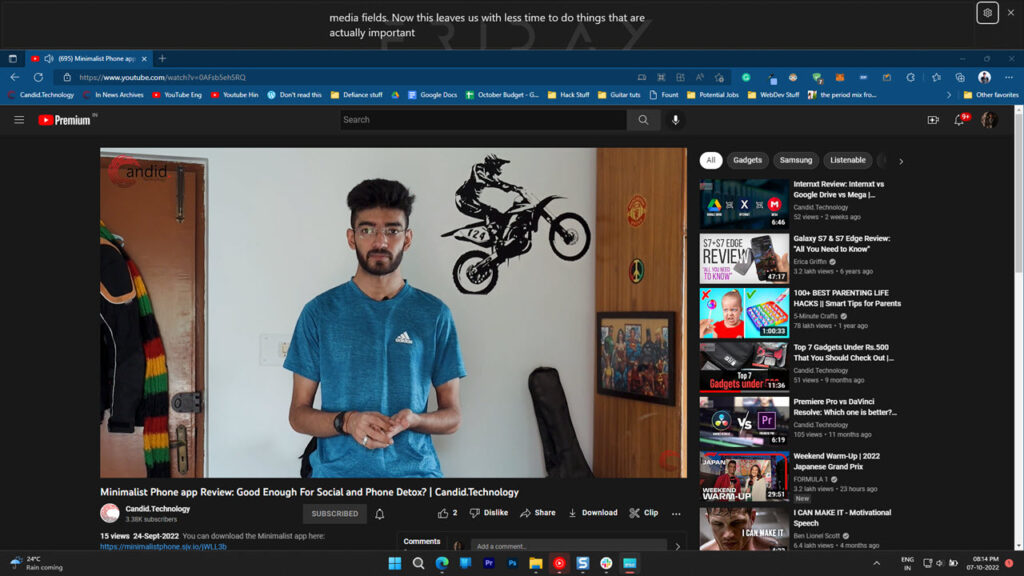
Task: Open Internxt Review video thumbnail
Action: (x=744, y=204)
